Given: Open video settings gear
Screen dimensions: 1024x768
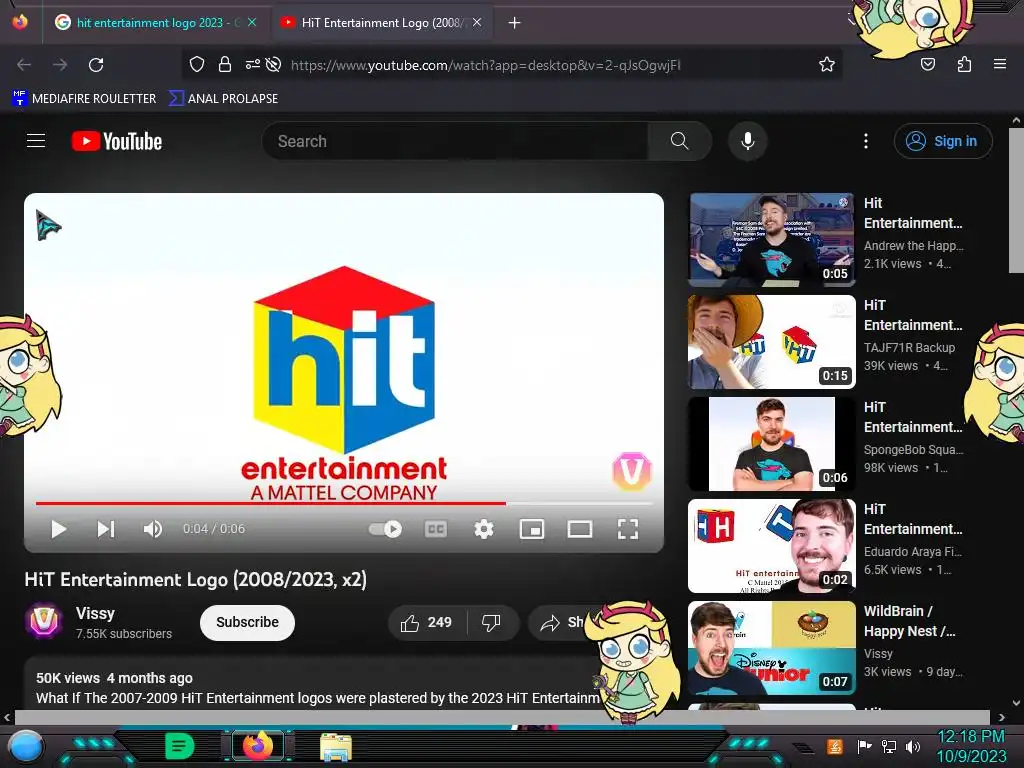Looking at the screenshot, I should [484, 529].
